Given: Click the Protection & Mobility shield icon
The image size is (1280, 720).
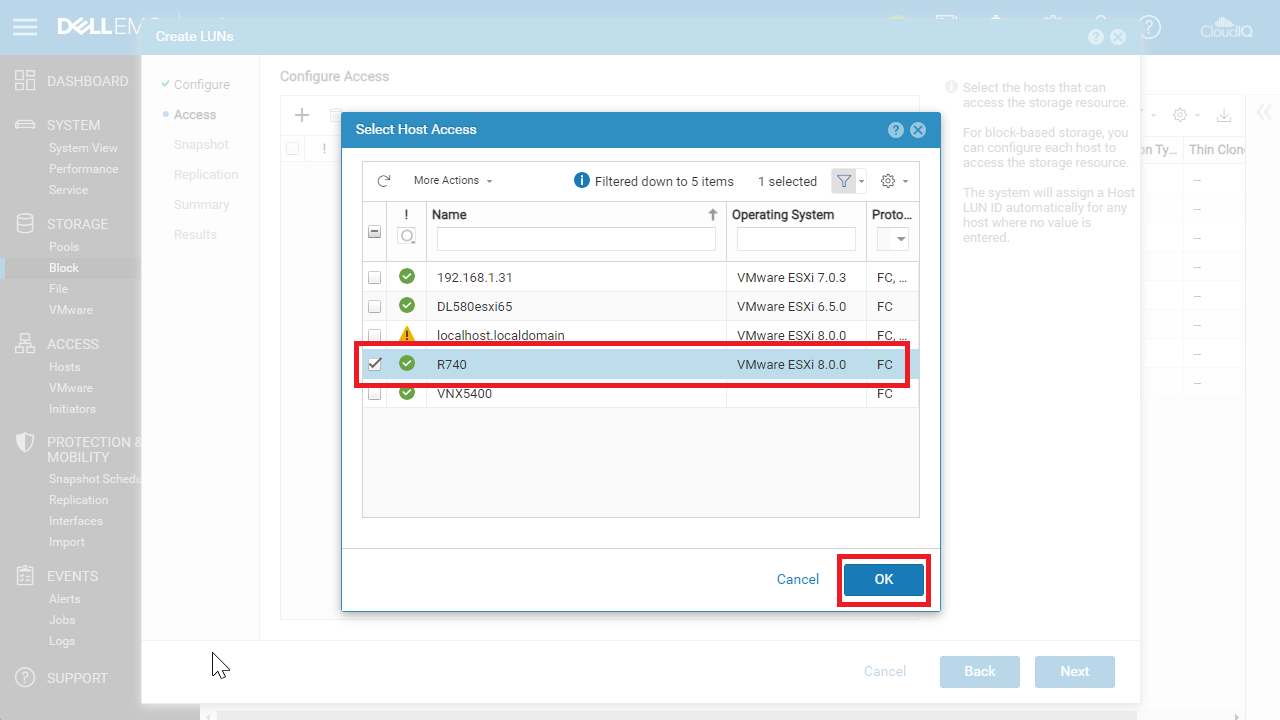Looking at the screenshot, I should coord(27,442).
